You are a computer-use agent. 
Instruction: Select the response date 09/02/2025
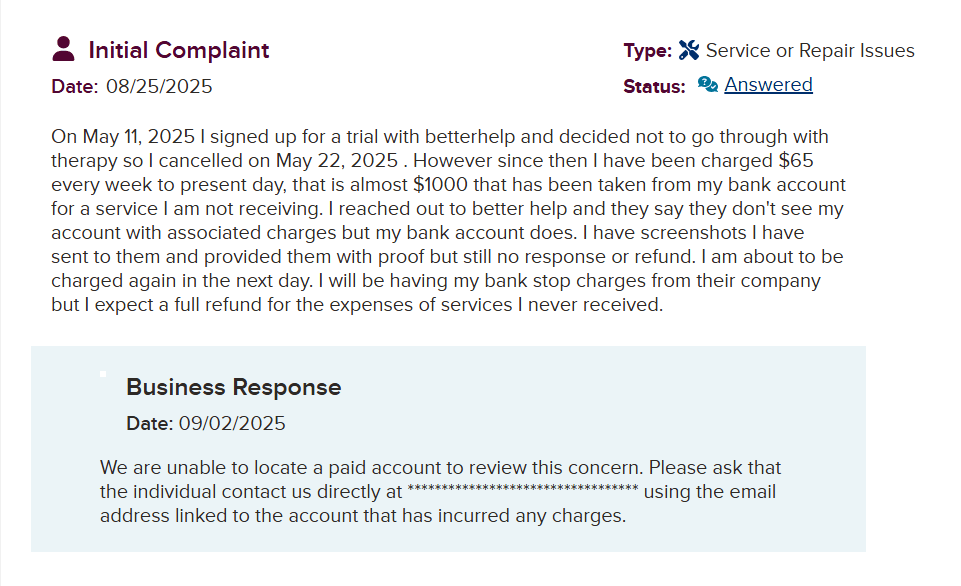232,423
